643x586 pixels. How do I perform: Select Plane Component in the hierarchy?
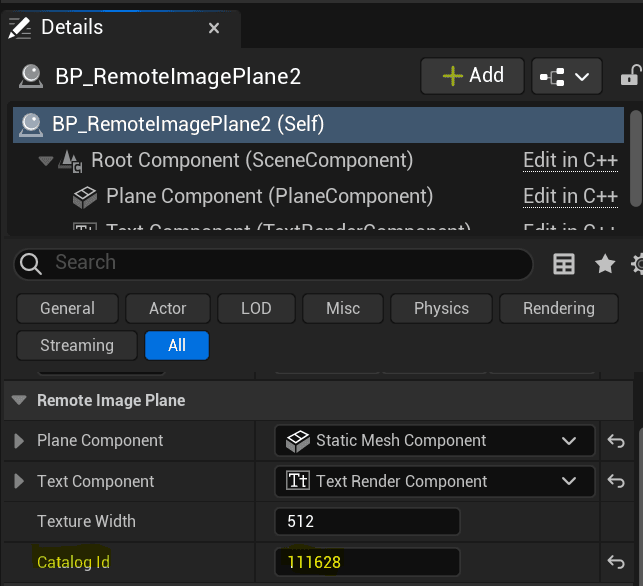click(x=269, y=196)
